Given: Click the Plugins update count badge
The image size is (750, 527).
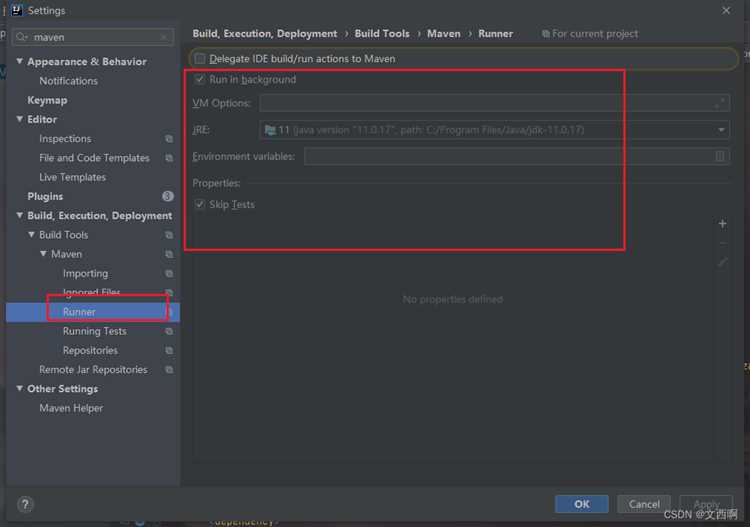Looking at the screenshot, I should [167, 196].
